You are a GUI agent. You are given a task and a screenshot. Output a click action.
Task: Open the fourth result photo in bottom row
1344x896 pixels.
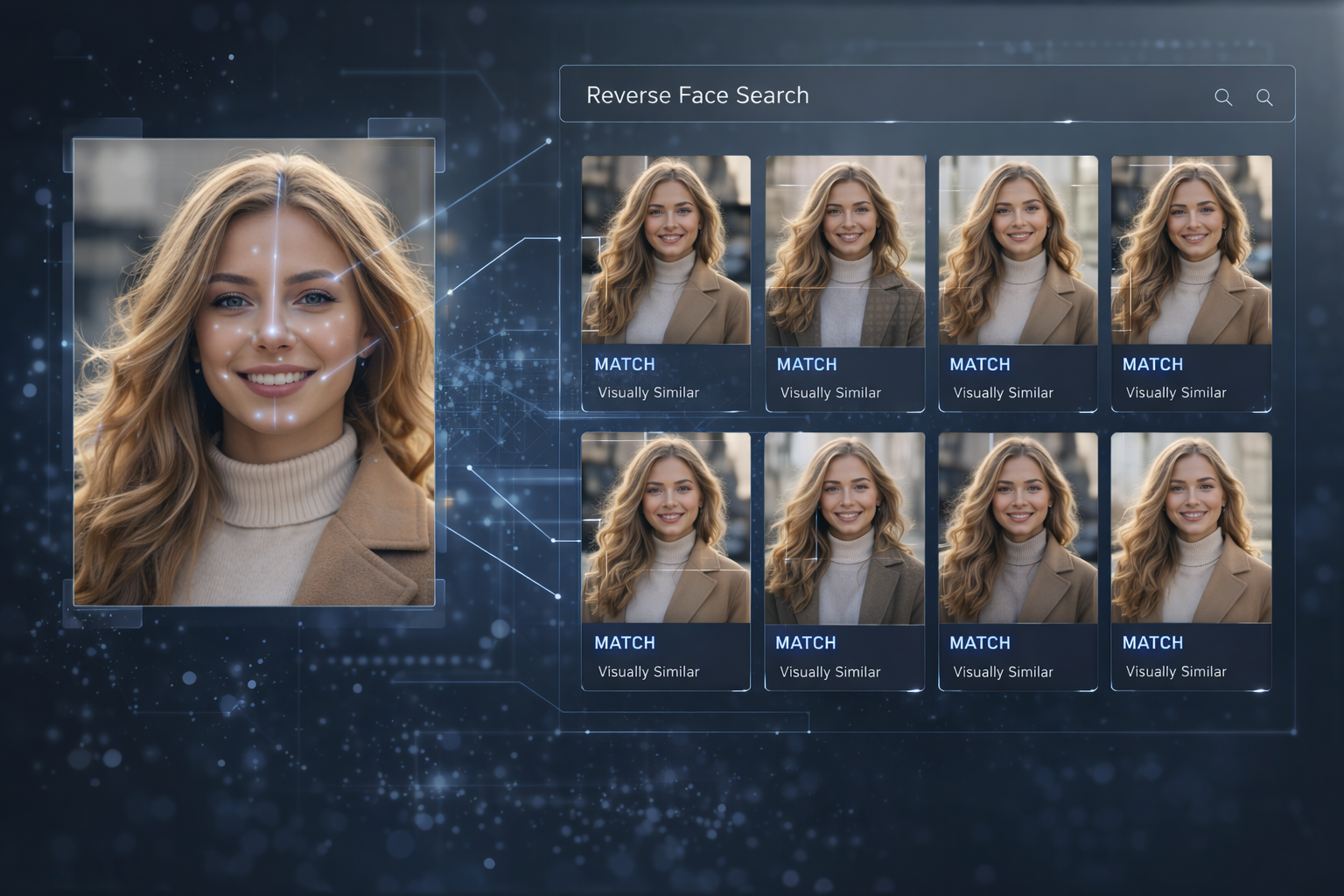1191,528
